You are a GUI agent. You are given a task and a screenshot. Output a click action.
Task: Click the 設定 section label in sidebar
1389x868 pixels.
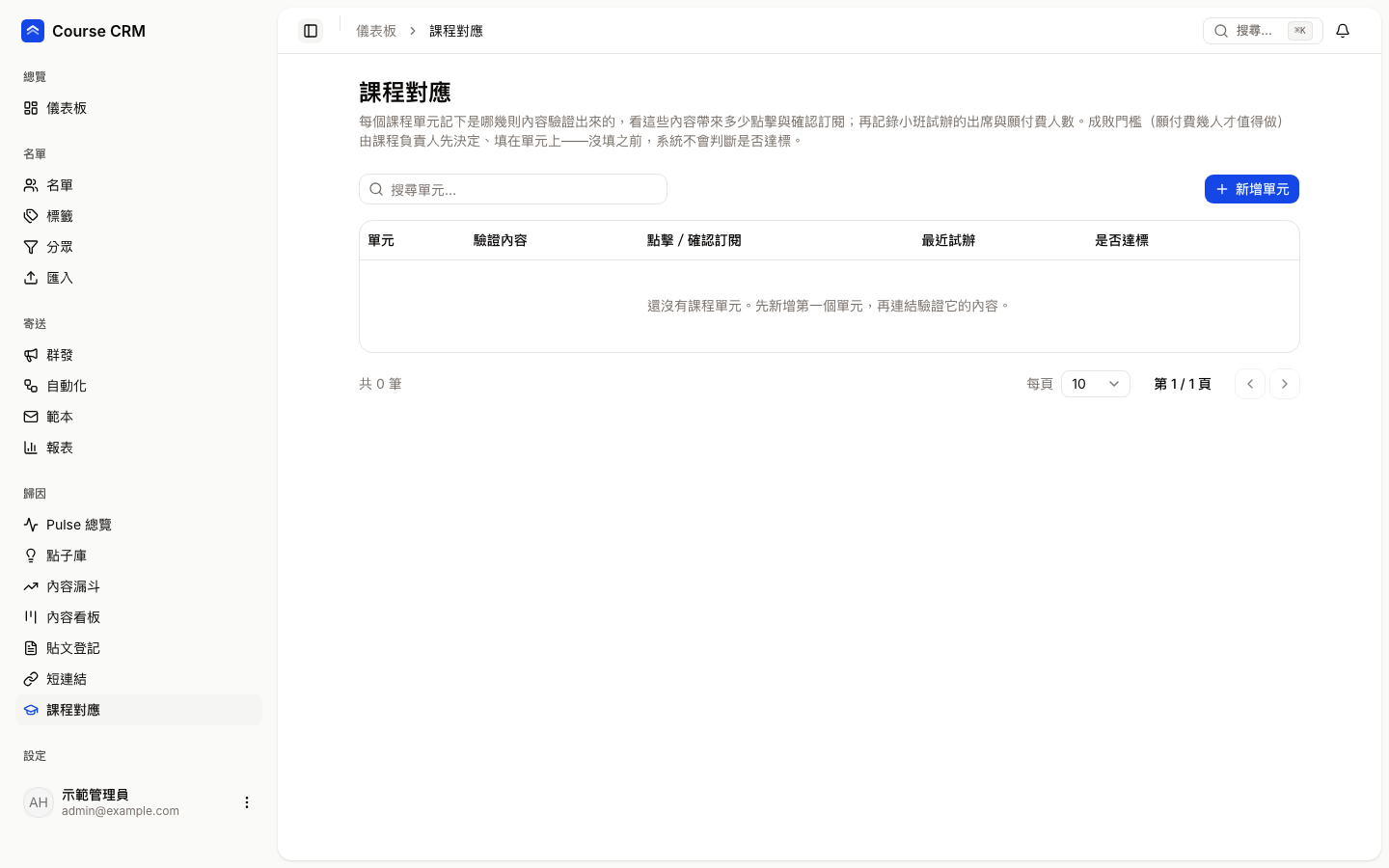pos(35,756)
